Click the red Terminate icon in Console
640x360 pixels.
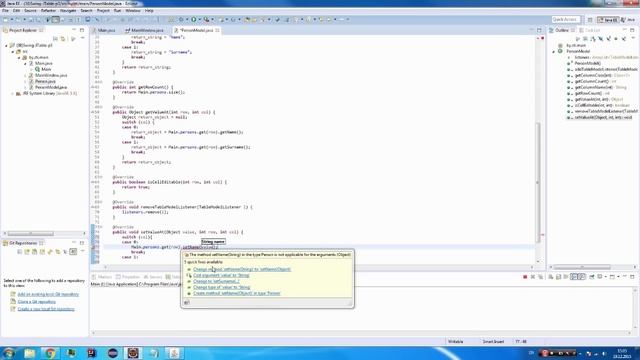[525, 277]
